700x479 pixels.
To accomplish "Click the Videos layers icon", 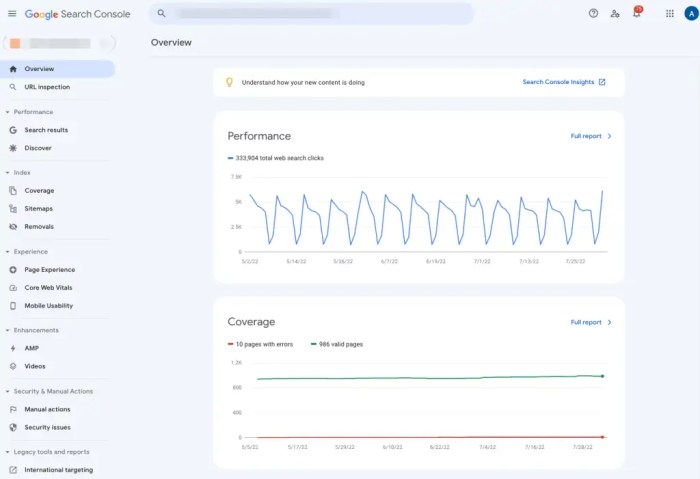I will [x=13, y=366].
